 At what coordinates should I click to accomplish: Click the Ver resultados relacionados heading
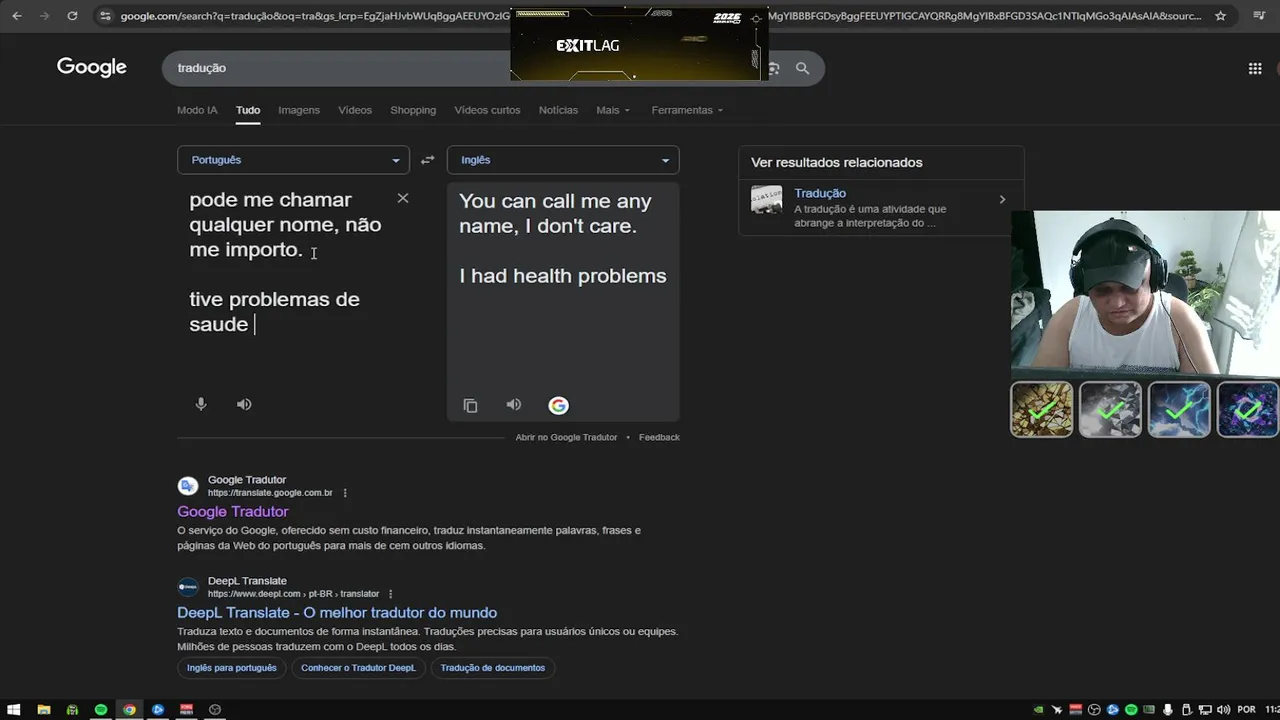coord(837,162)
